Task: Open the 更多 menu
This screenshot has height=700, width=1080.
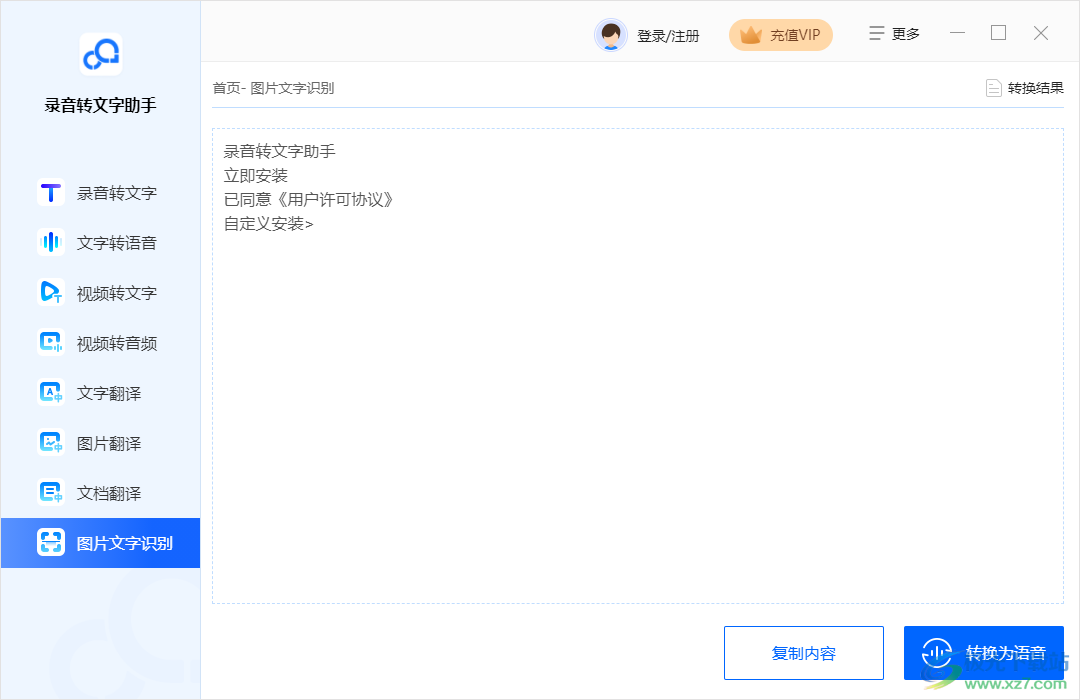Action: pos(893,32)
